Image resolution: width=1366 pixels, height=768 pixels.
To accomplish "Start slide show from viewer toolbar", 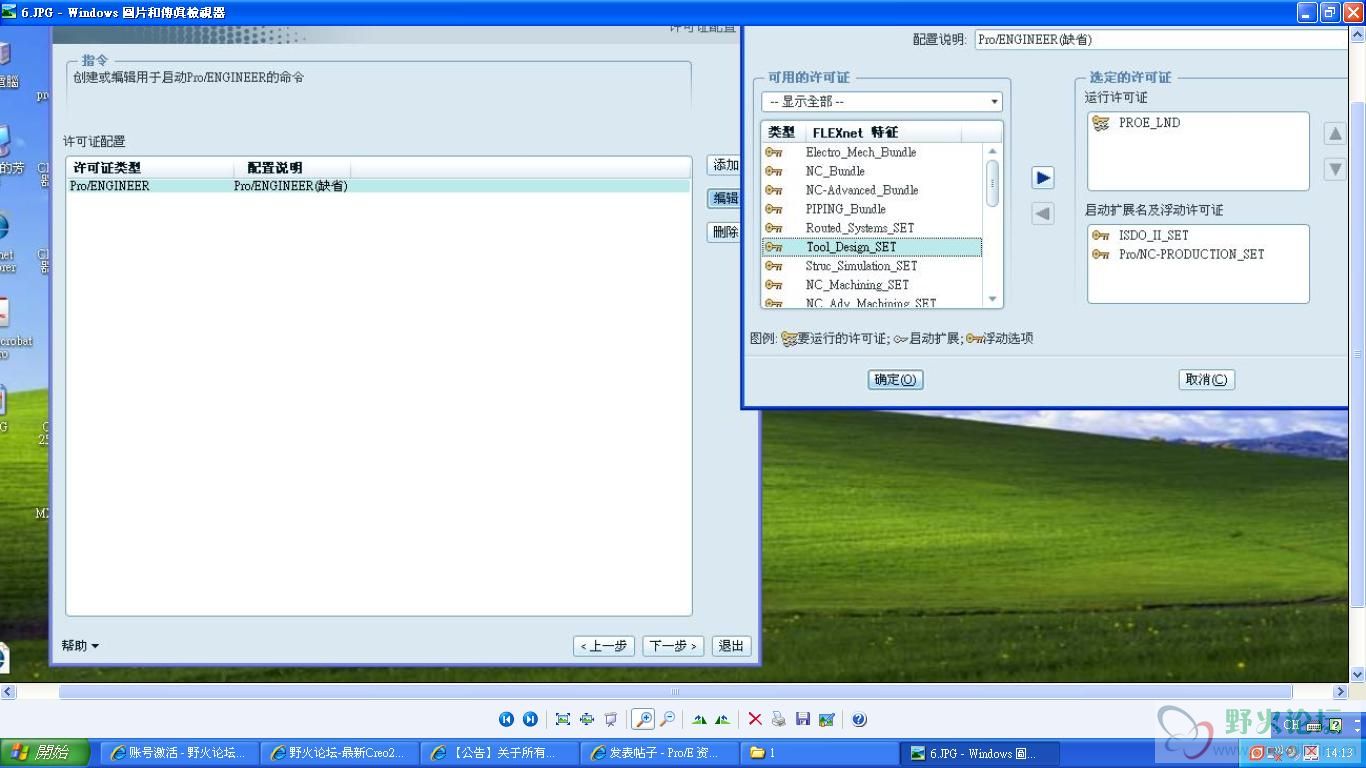I will pos(611,719).
